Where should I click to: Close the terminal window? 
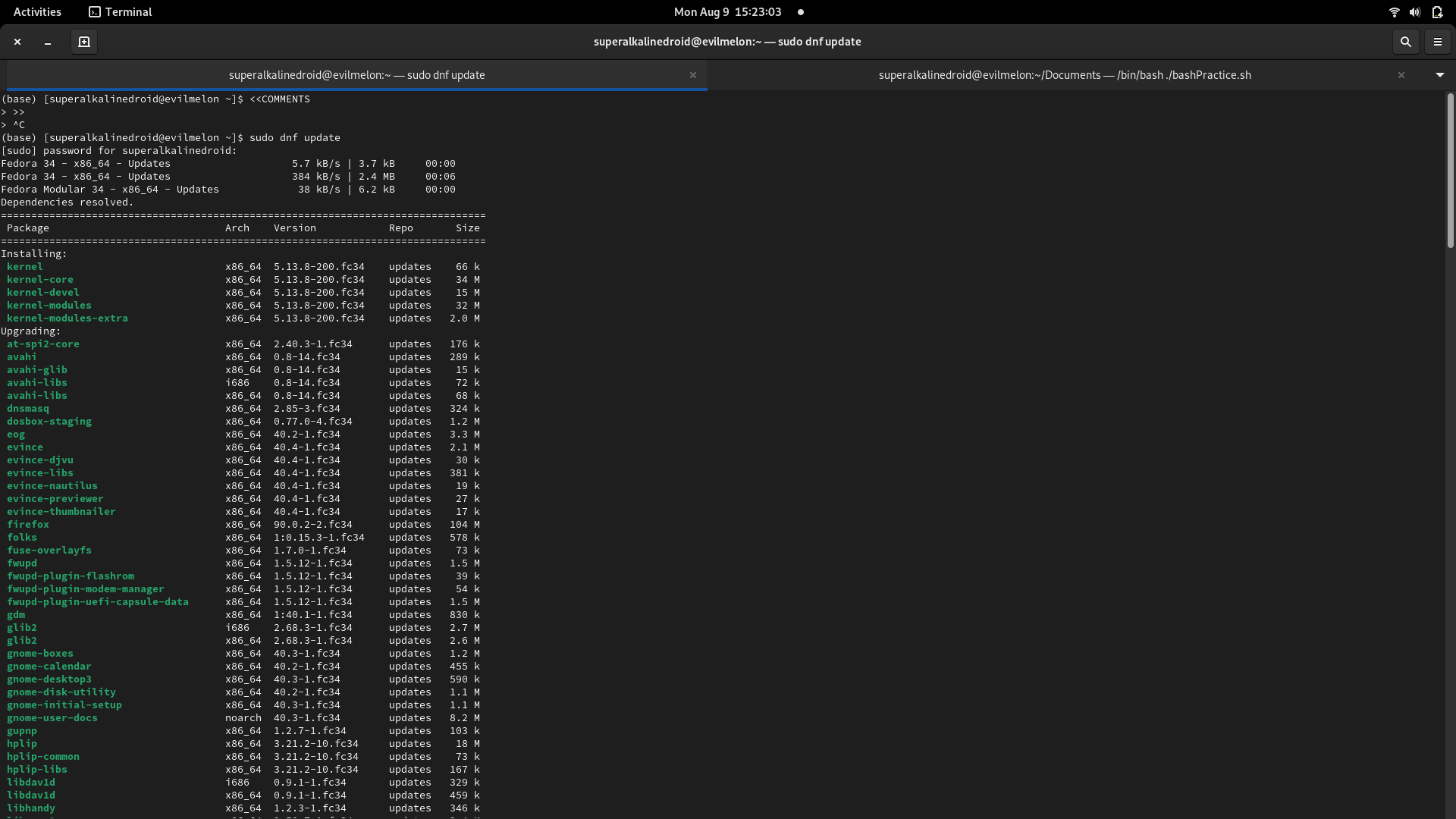pyautogui.click(x=17, y=42)
